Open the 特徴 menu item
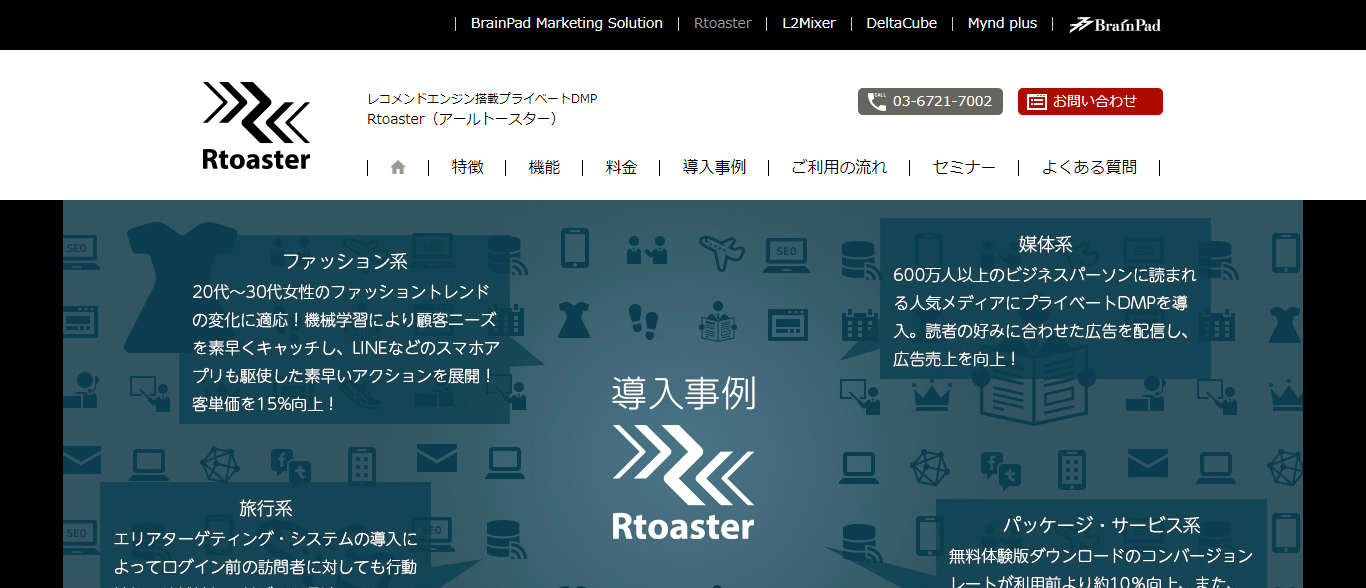The image size is (1366, 588). click(468, 167)
